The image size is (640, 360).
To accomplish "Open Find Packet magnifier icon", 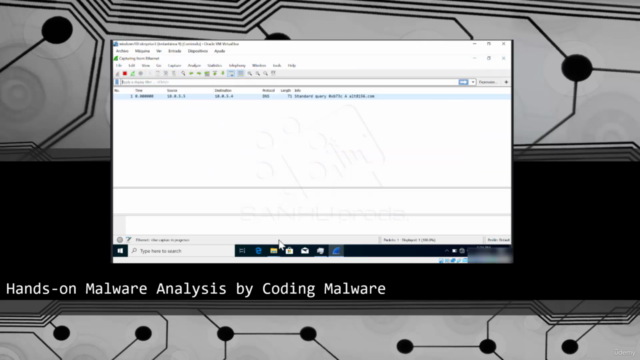I will point(183,73).
